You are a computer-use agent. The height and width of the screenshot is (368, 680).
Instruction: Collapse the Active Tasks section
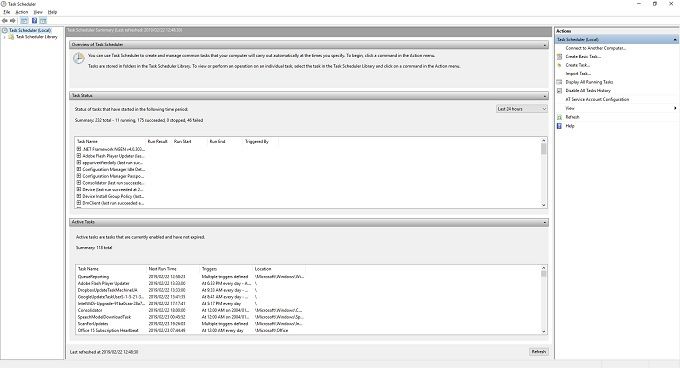(x=545, y=222)
